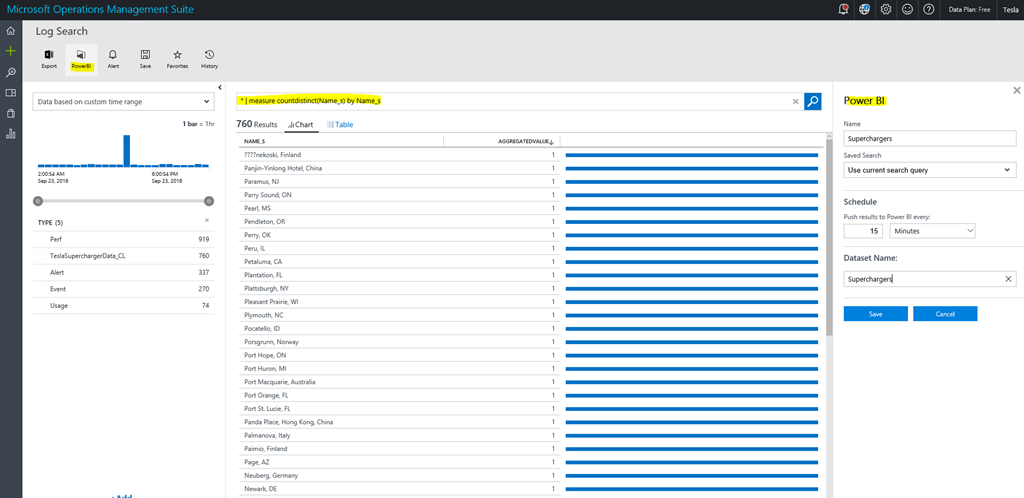Switch to the Table results tab
1024x498 pixels.
coord(340,125)
